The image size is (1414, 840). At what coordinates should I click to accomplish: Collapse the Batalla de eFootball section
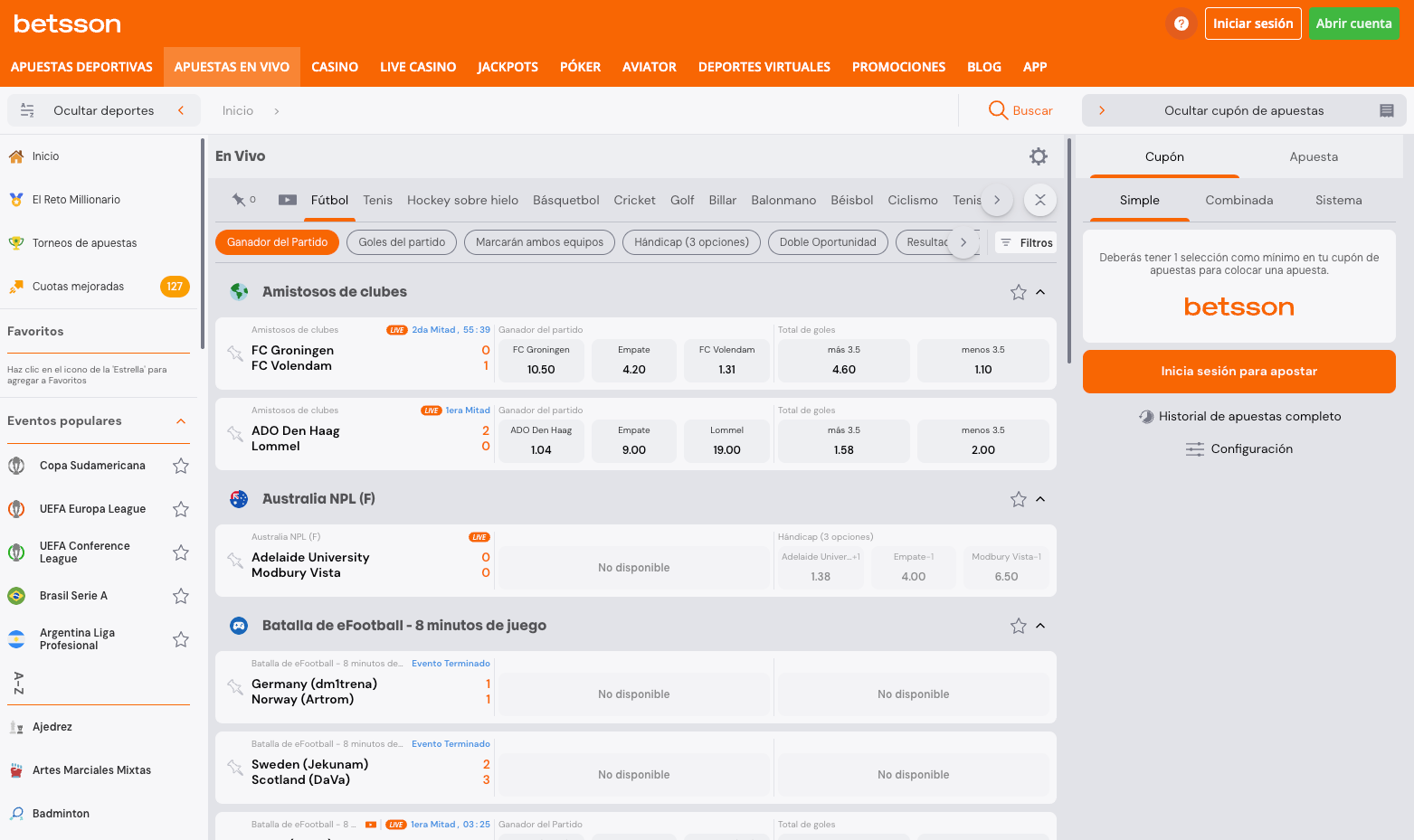(1040, 626)
